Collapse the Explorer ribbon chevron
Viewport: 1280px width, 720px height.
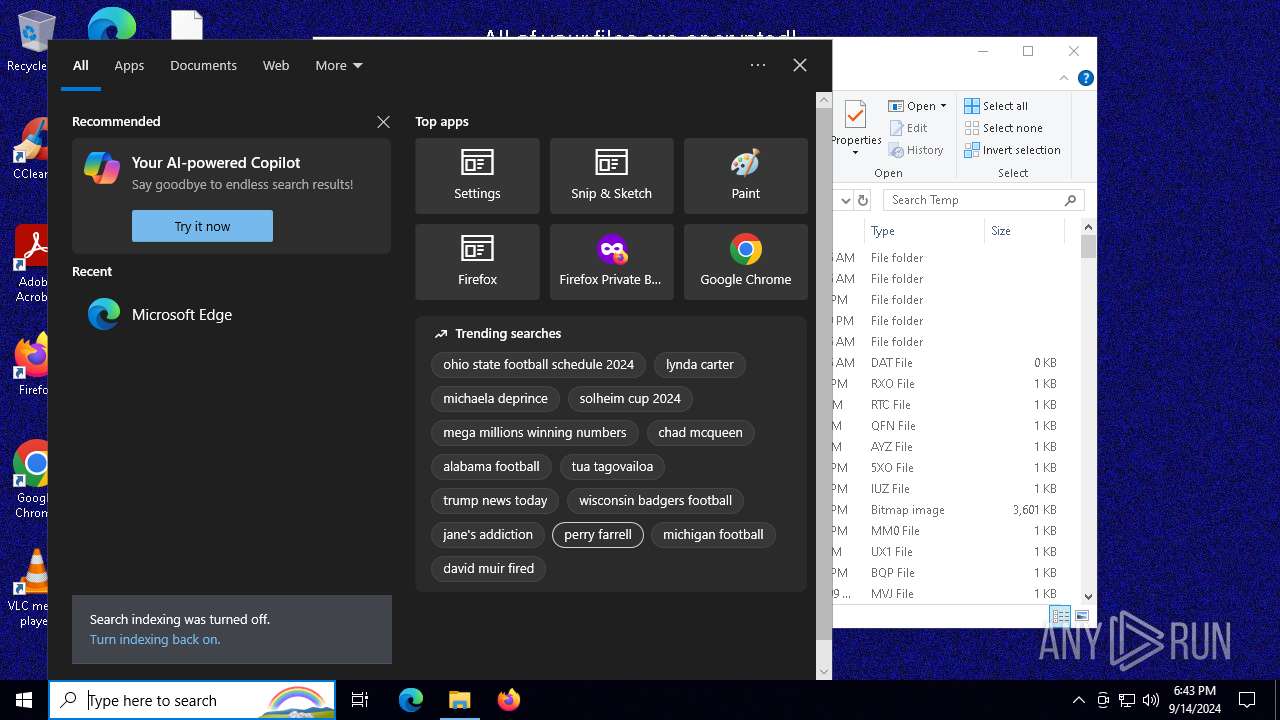click(1064, 78)
